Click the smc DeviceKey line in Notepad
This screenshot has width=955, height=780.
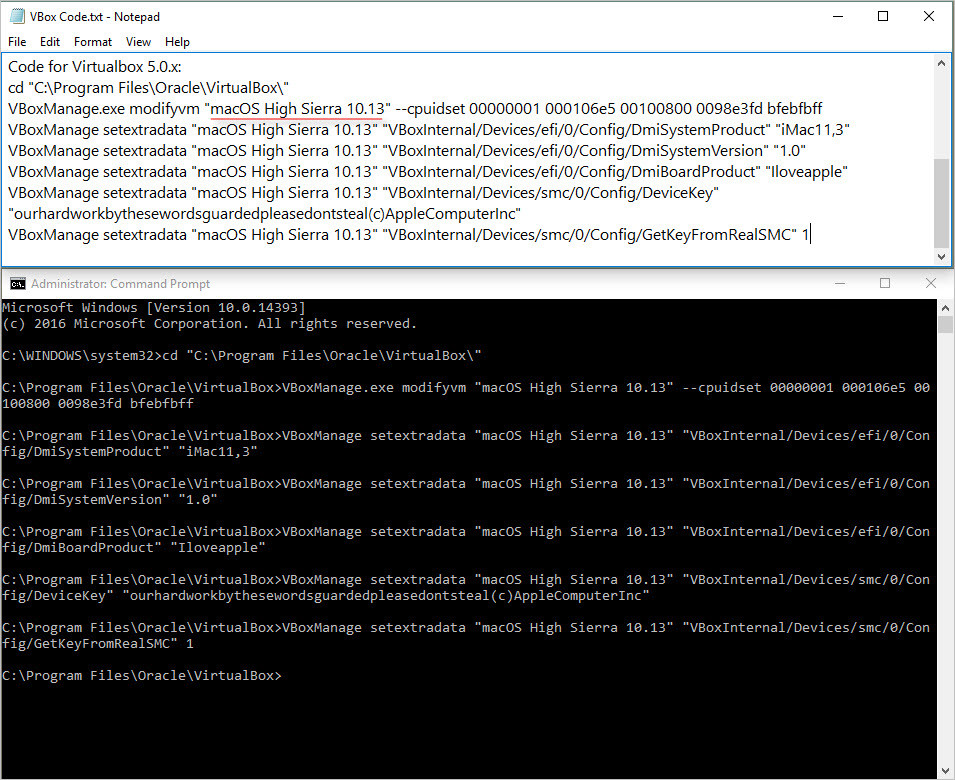363,193
